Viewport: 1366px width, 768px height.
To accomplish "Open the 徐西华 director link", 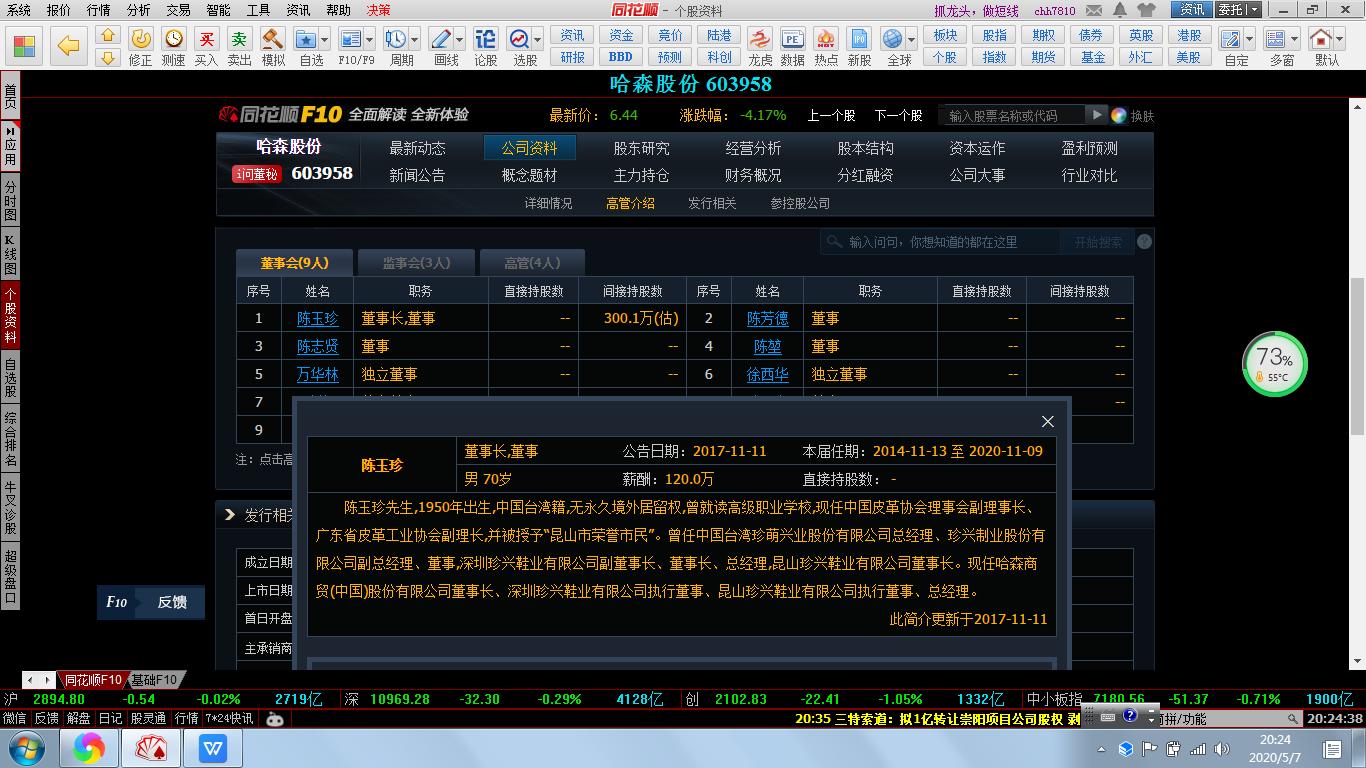I will click(x=768, y=374).
